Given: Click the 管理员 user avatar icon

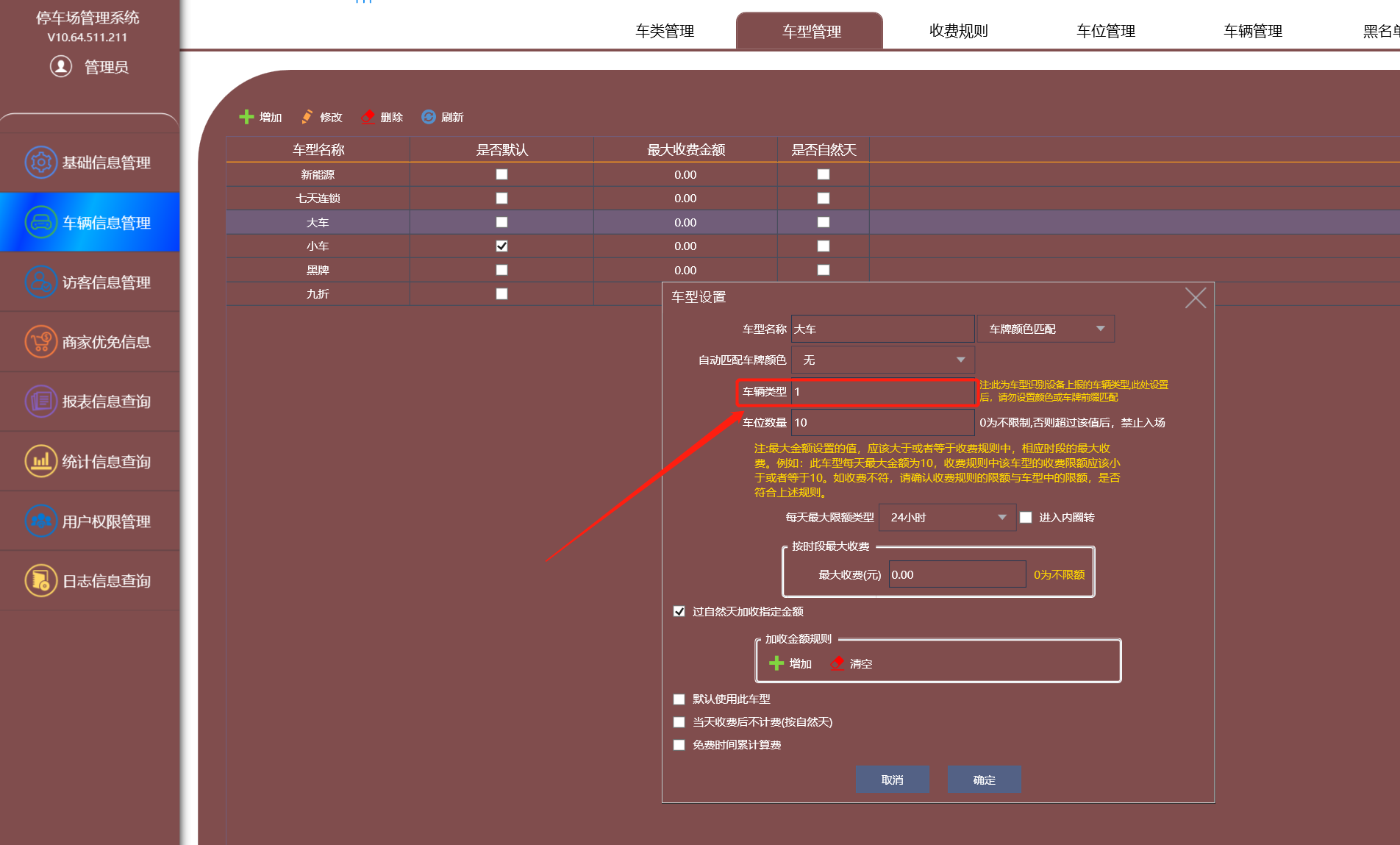Looking at the screenshot, I should point(61,67).
